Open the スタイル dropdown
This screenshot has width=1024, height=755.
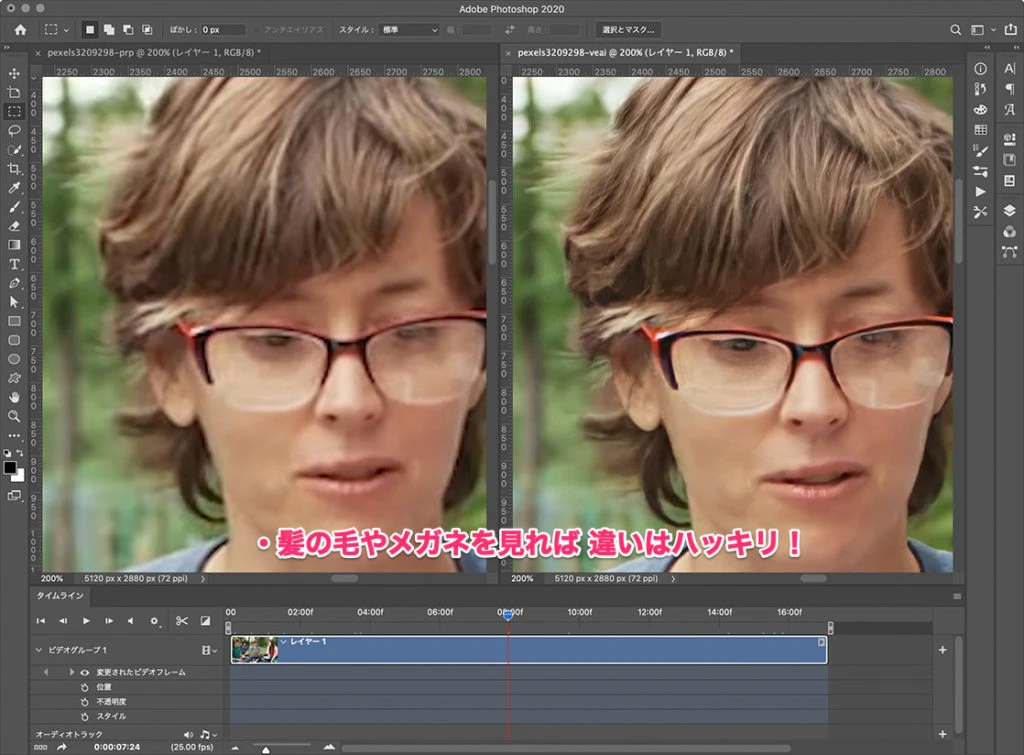tap(410, 30)
